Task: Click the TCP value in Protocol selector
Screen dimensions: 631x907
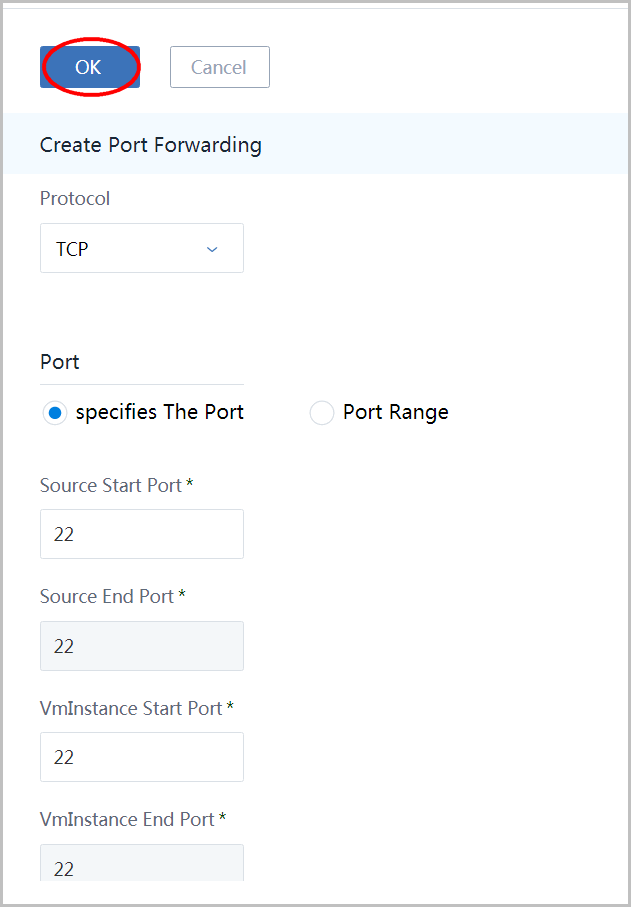Action: (x=72, y=249)
